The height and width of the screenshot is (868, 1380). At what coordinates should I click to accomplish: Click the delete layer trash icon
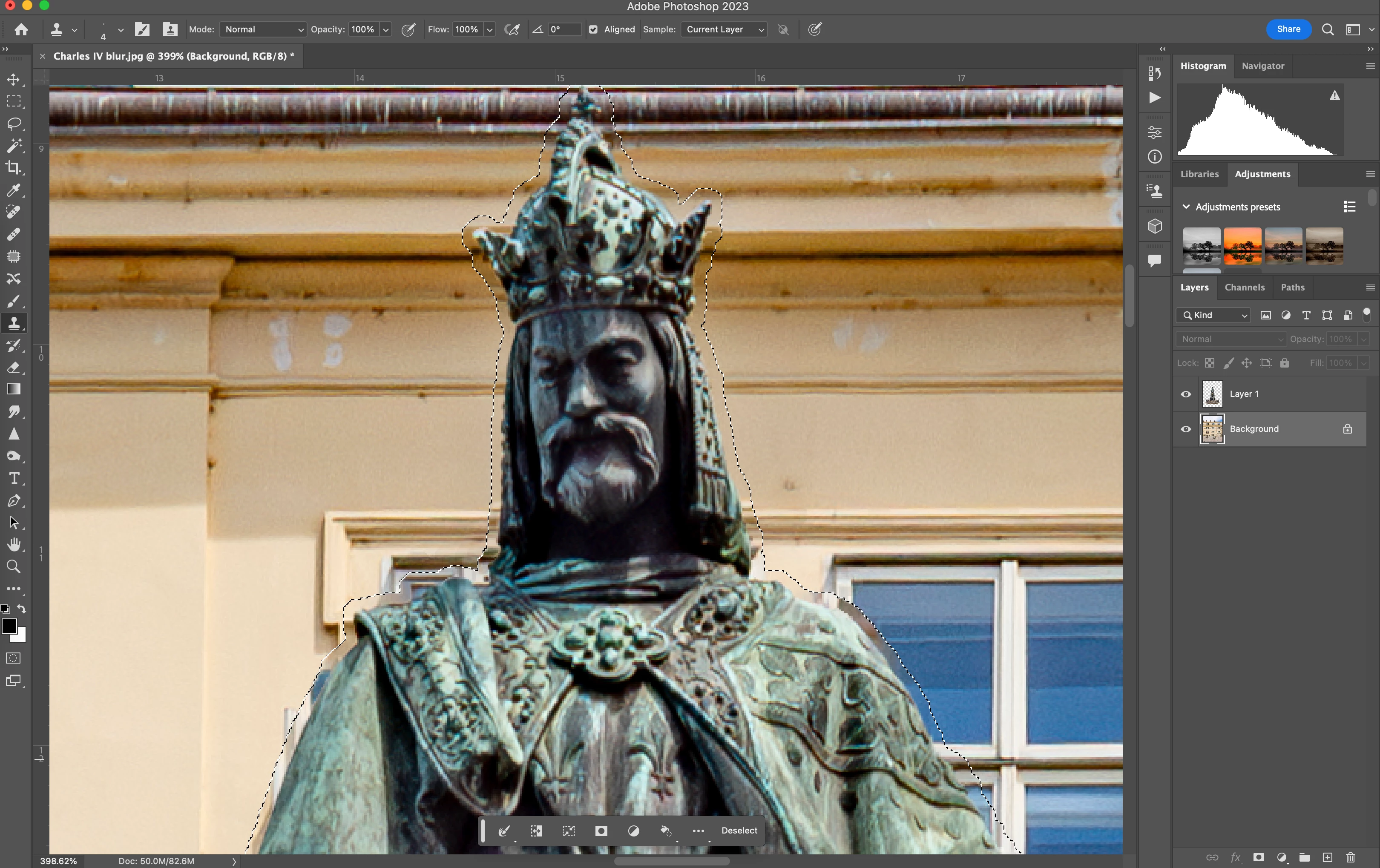[1350, 857]
